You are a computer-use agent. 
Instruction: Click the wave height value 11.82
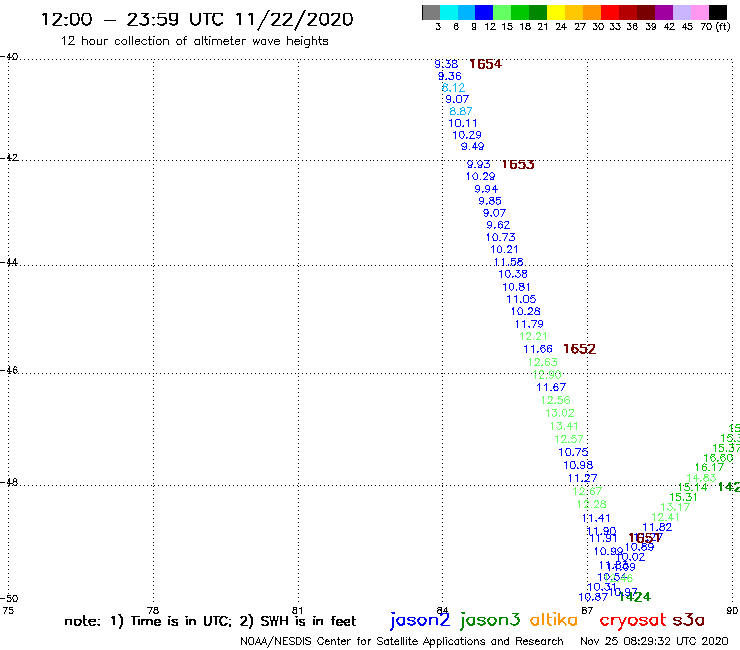(x=657, y=528)
